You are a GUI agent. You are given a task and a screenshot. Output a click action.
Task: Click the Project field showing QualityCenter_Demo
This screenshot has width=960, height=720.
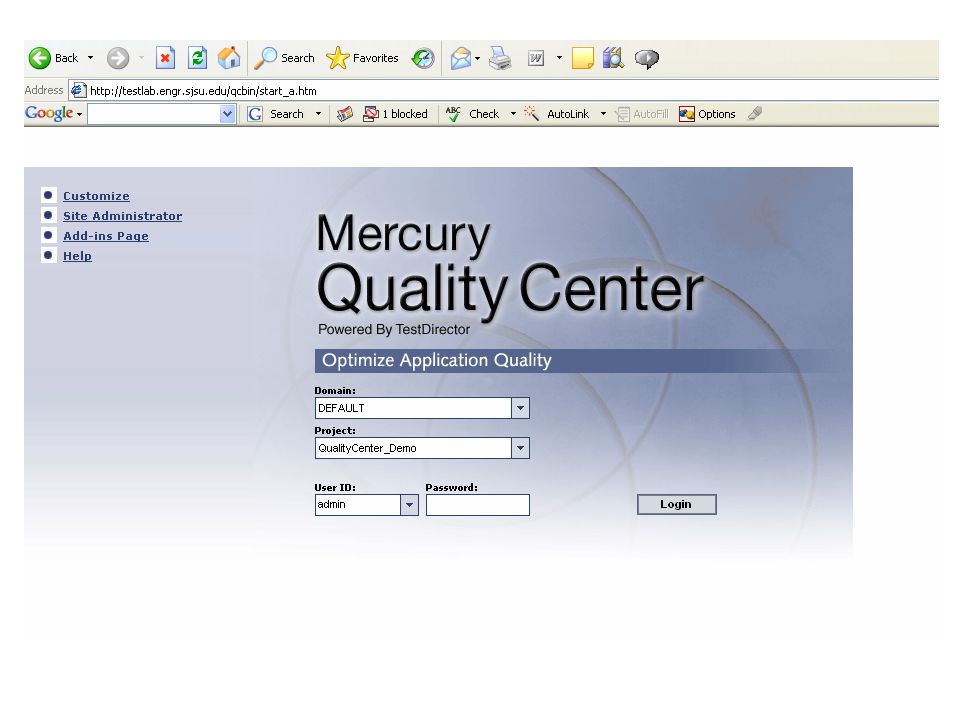(413, 448)
